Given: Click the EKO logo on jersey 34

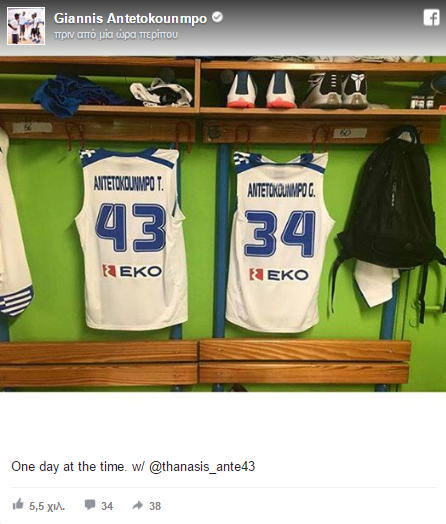Looking at the screenshot, I should point(279,275).
